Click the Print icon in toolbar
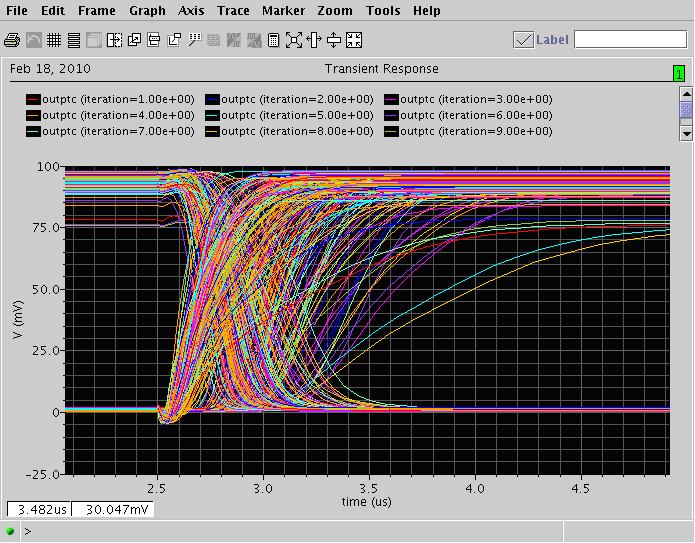Image resolution: width=695 pixels, height=543 pixels. click(12, 40)
